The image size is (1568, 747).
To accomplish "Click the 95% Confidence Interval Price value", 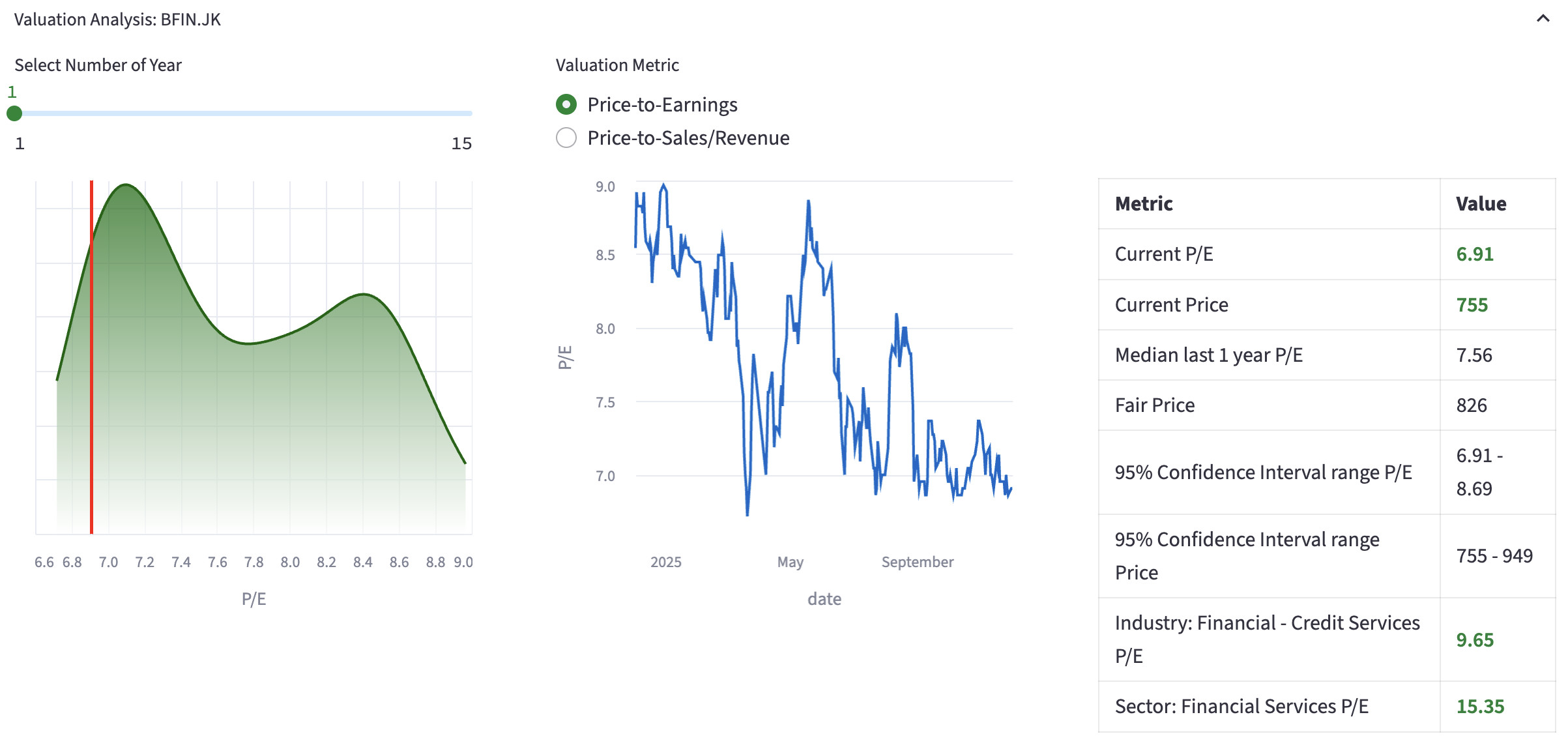I will [x=1494, y=556].
